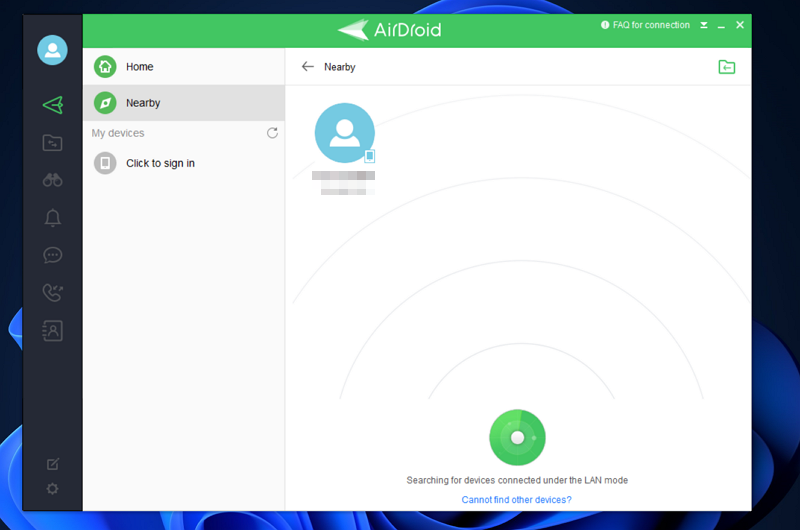Select the nearby device avatar
800x530 pixels.
point(345,133)
